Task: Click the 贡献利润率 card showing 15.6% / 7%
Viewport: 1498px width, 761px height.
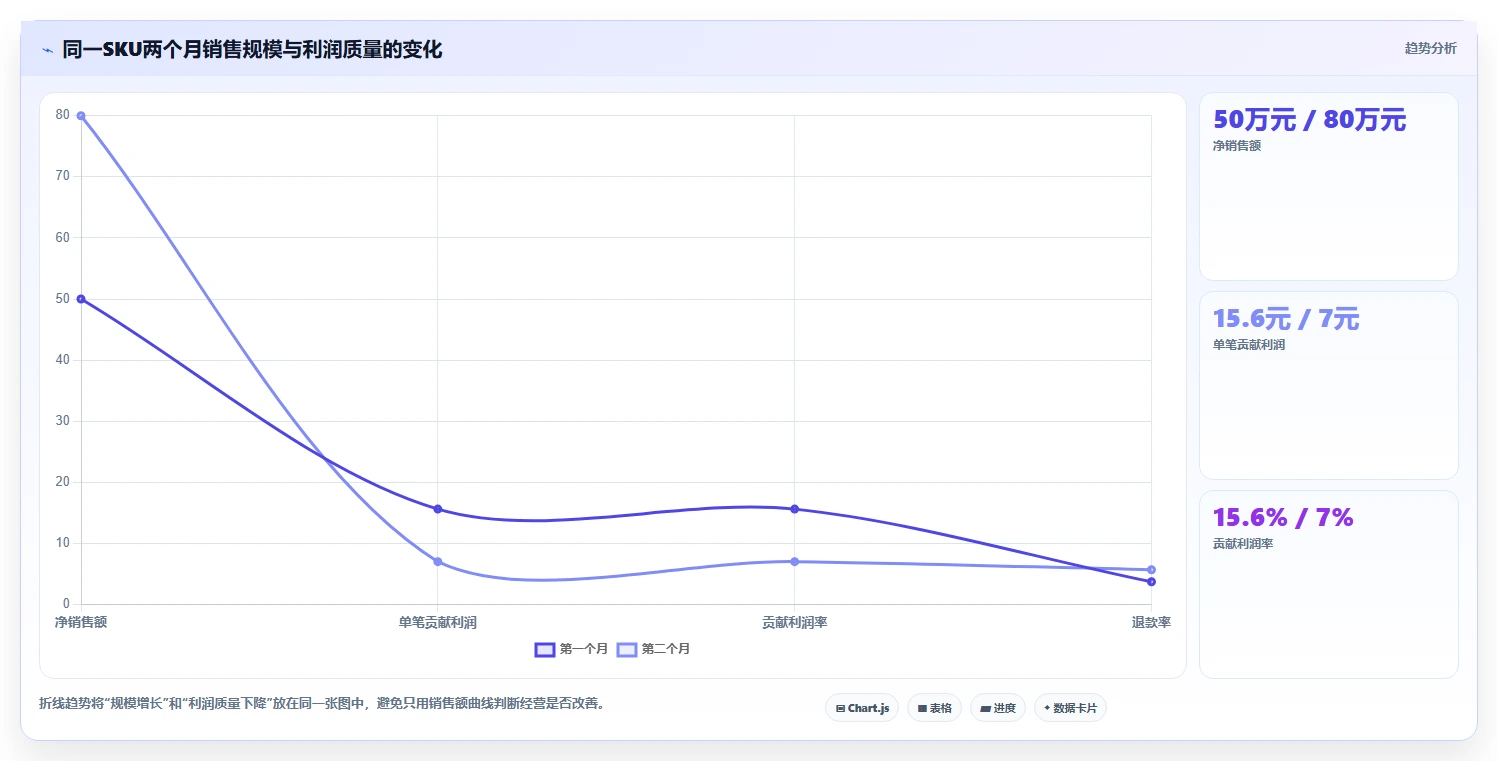Action: pos(1328,584)
